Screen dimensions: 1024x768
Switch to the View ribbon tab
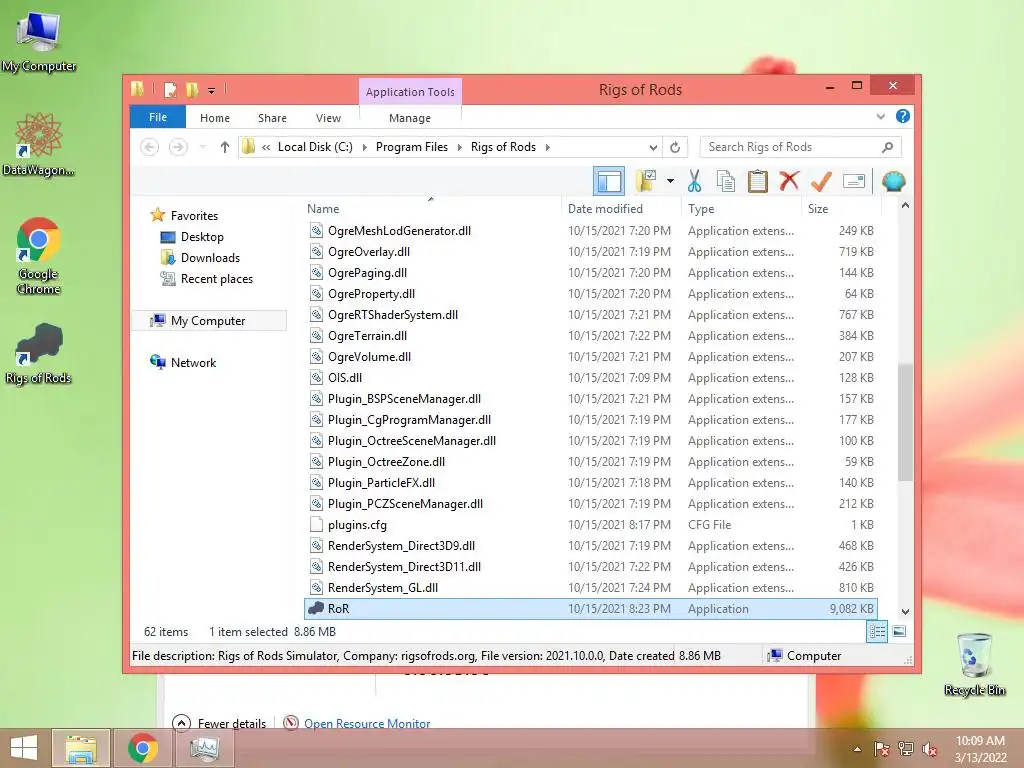(x=328, y=118)
